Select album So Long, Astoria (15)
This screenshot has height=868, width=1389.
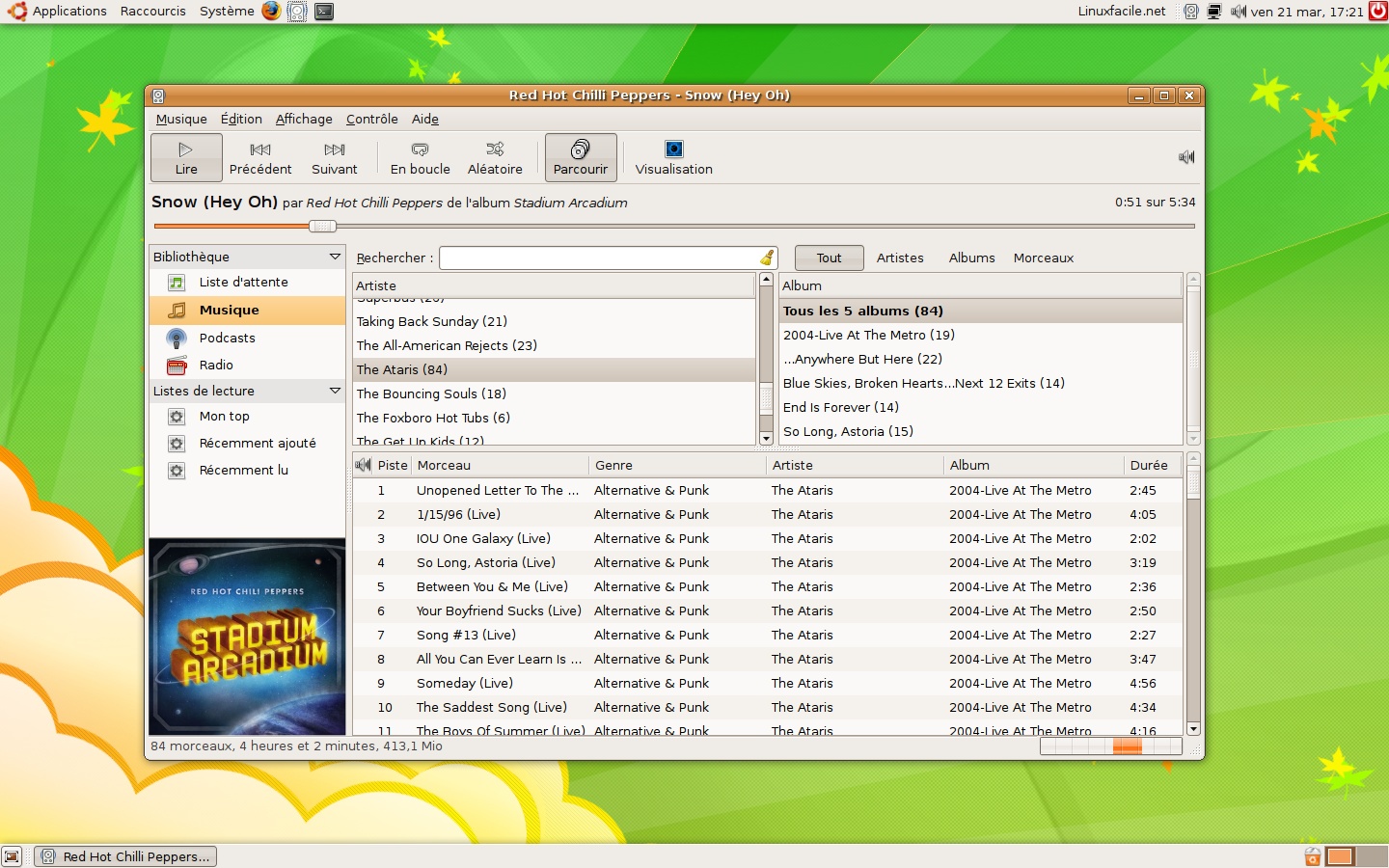[981, 431]
